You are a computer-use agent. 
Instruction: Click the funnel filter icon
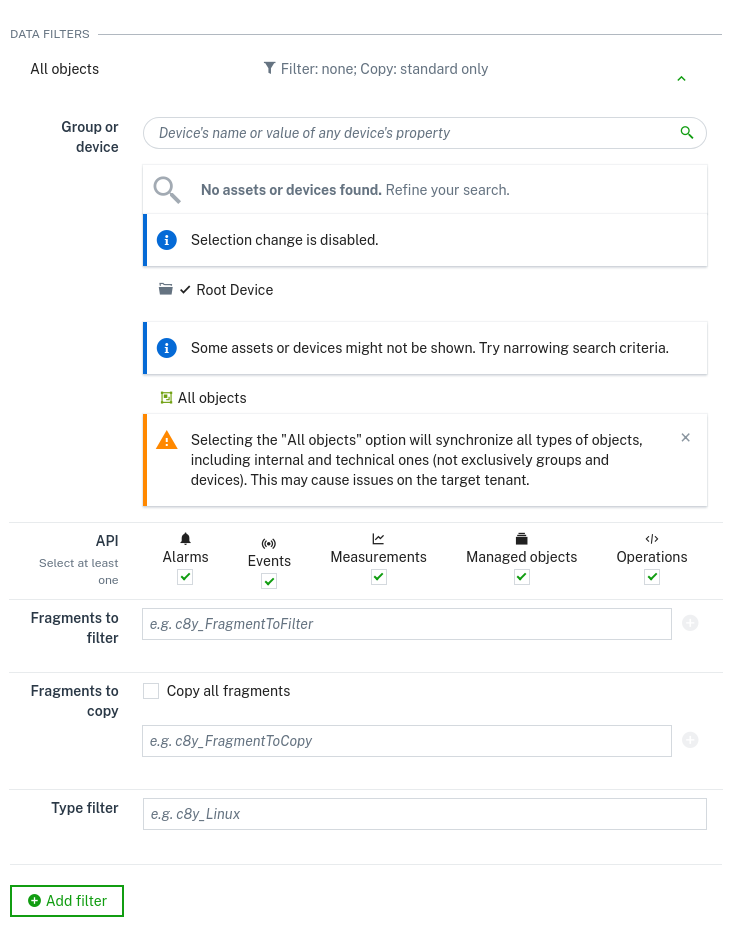tap(269, 68)
